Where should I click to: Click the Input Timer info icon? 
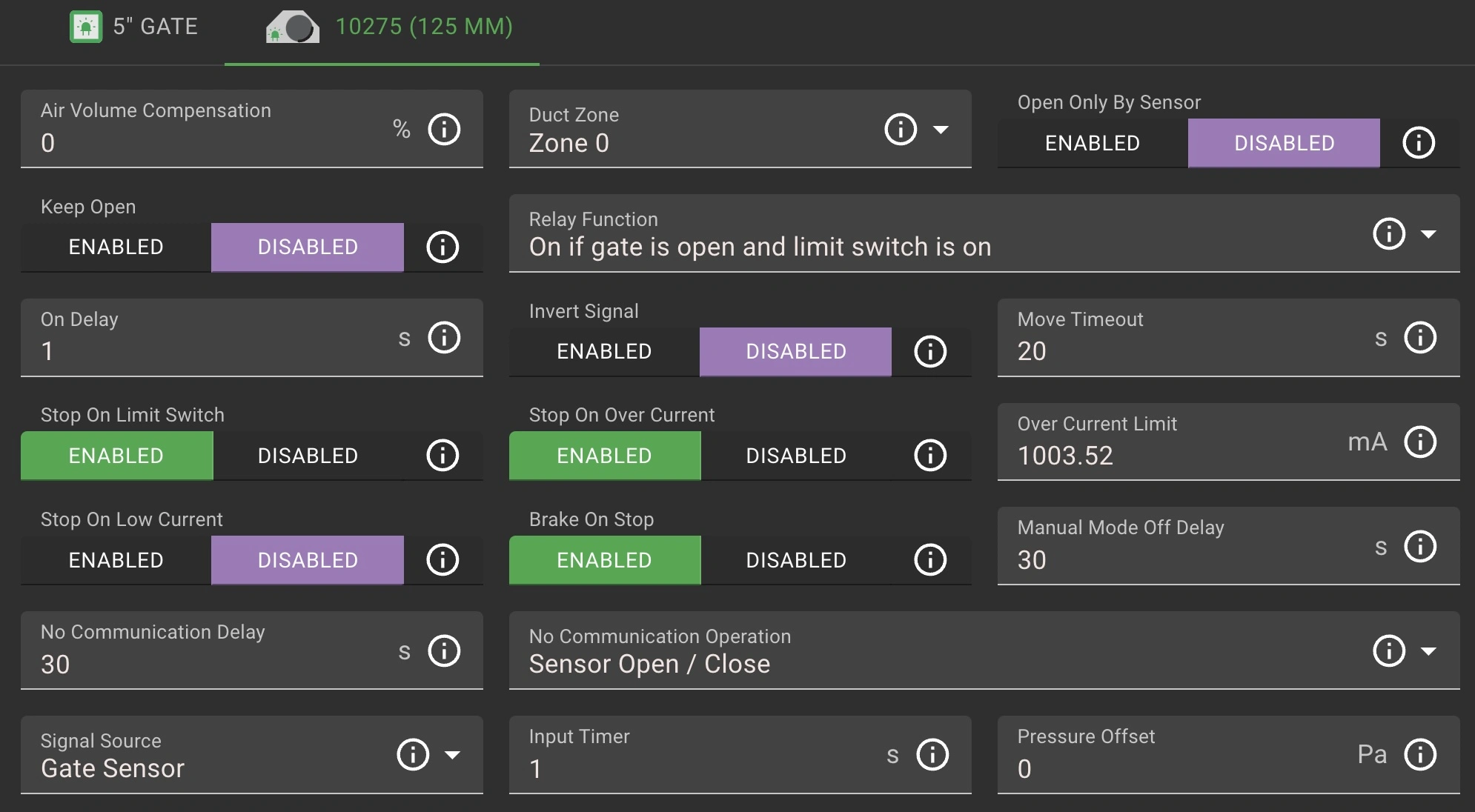[932, 755]
